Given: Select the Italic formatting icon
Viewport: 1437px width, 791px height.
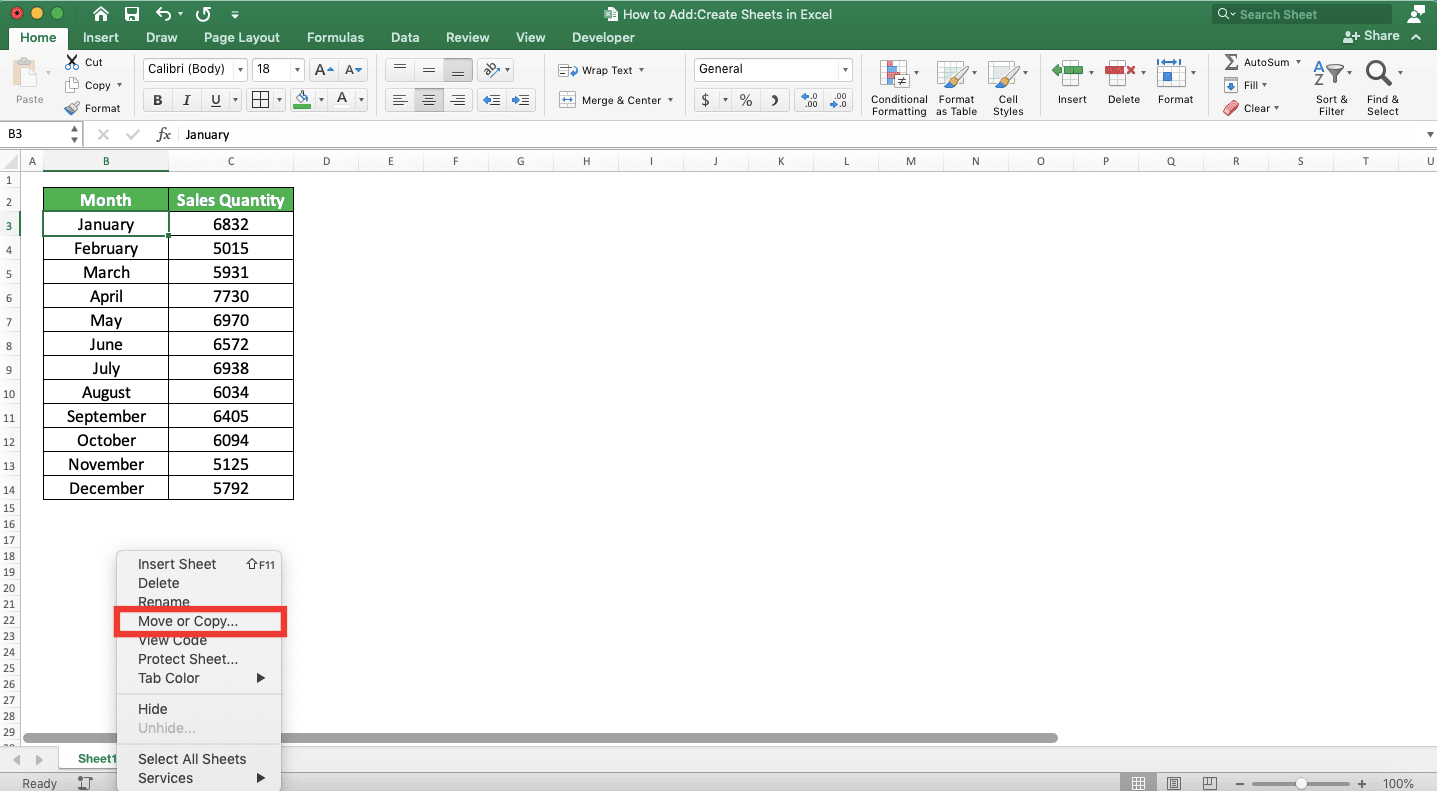Looking at the screenshot, I should point(184,100).
